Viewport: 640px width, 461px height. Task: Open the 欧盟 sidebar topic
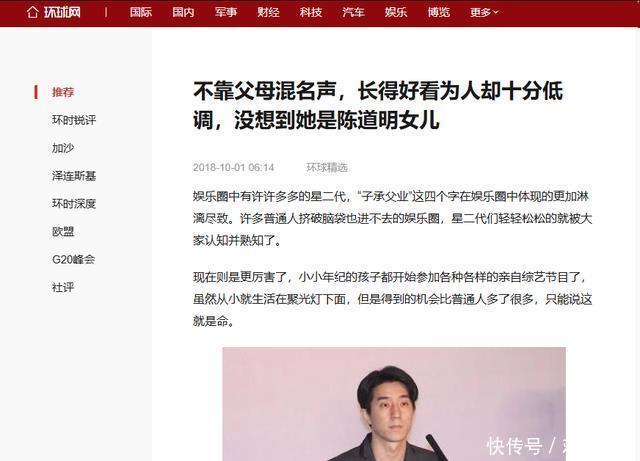pos(63,232)
